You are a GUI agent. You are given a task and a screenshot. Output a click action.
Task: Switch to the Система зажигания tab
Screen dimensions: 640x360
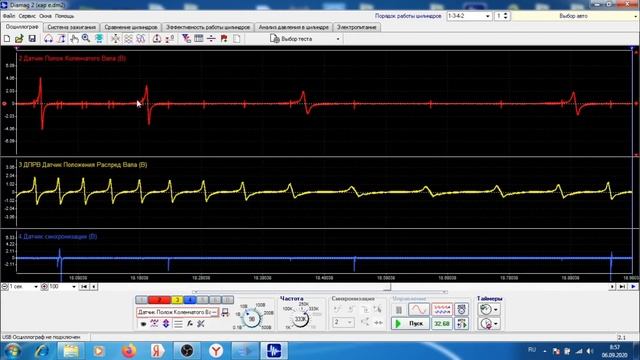(71, 27)
